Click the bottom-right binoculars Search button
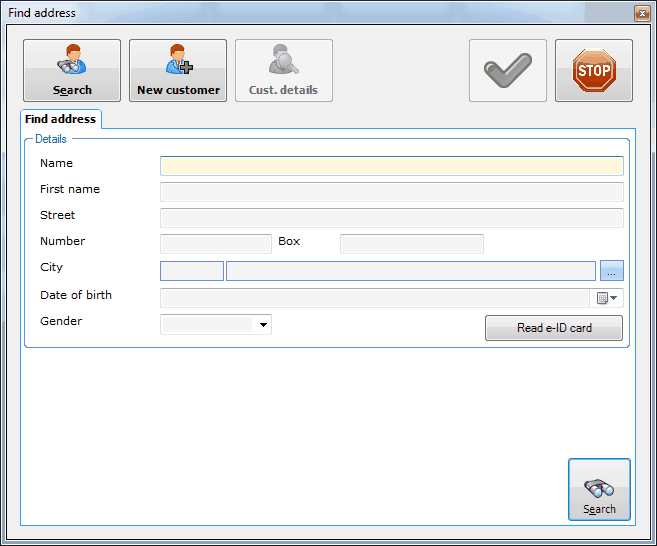This screenshot has height=546, width=657. [599, 490]
